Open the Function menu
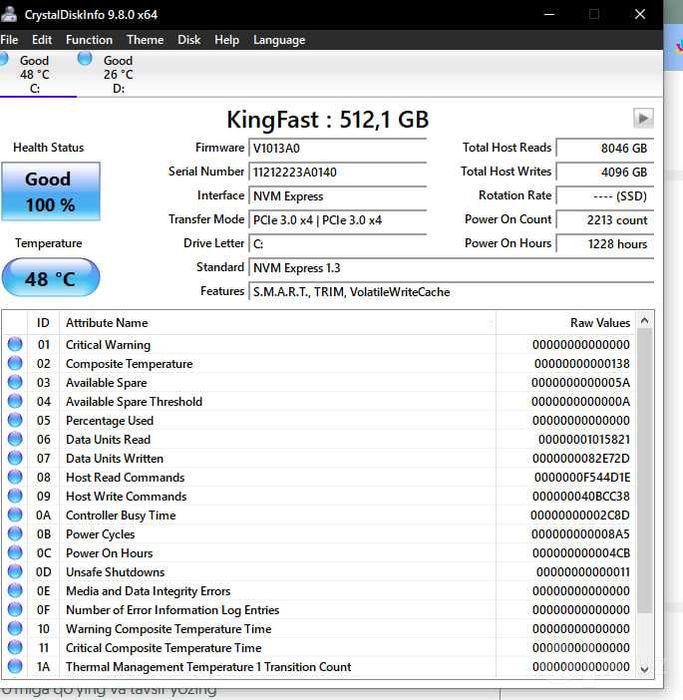This screenshot has height=700, width=683. coord(89,40)
